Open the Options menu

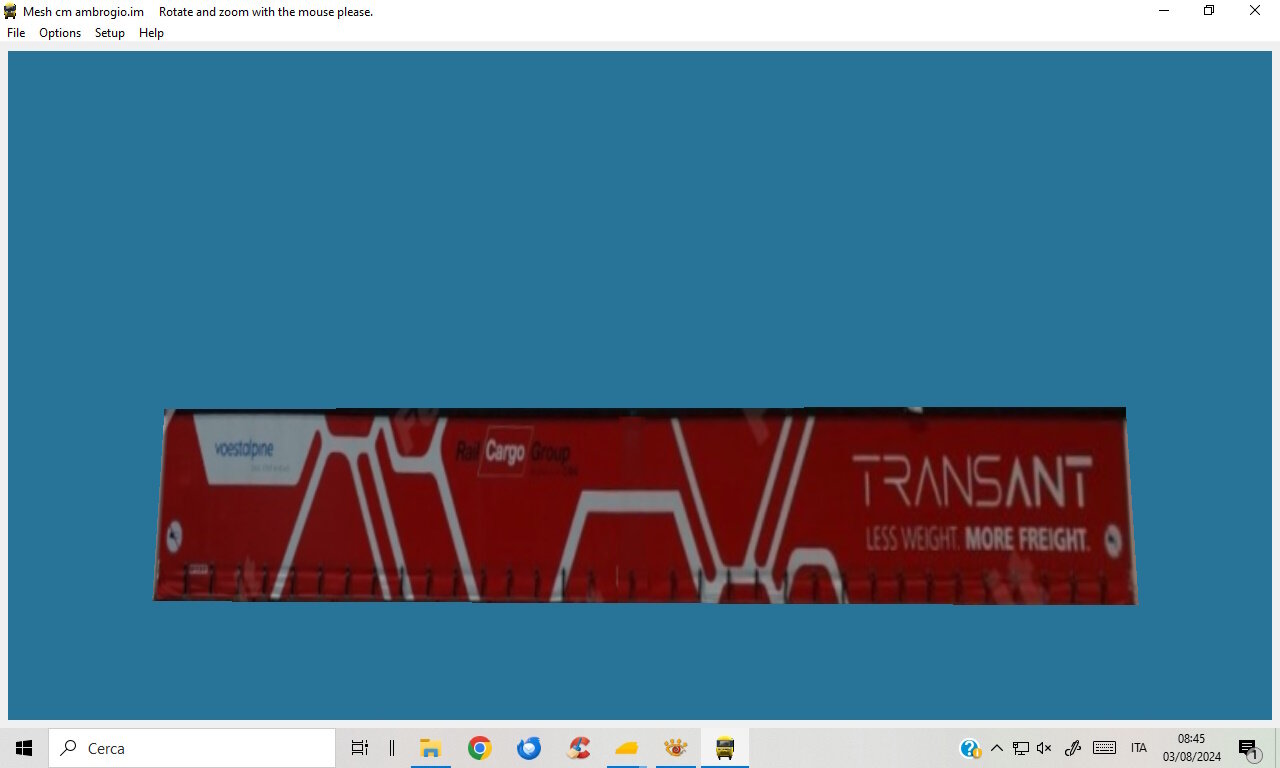tap(60, 33)
